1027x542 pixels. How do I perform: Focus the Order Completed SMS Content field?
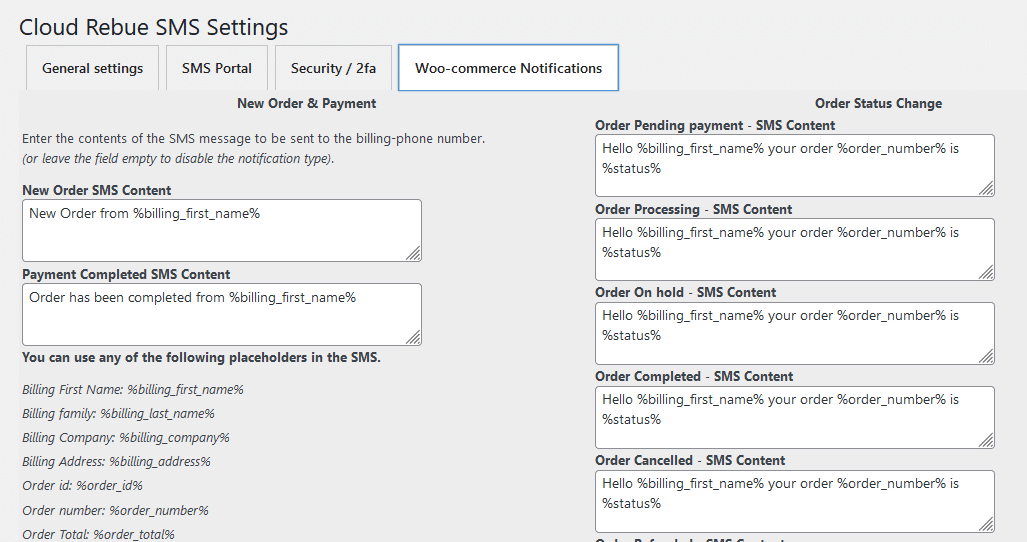[794, 417]
